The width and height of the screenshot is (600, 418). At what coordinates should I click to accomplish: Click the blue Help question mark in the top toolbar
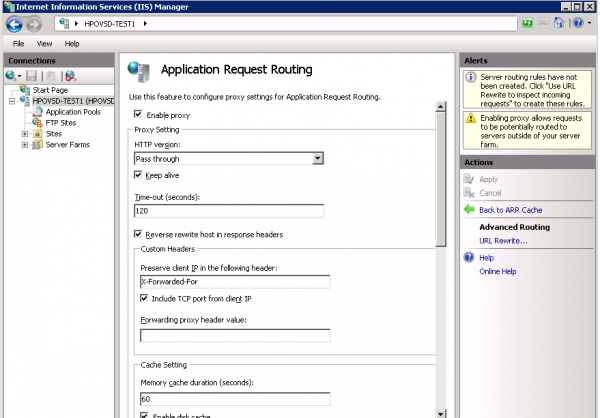point(578,23)
